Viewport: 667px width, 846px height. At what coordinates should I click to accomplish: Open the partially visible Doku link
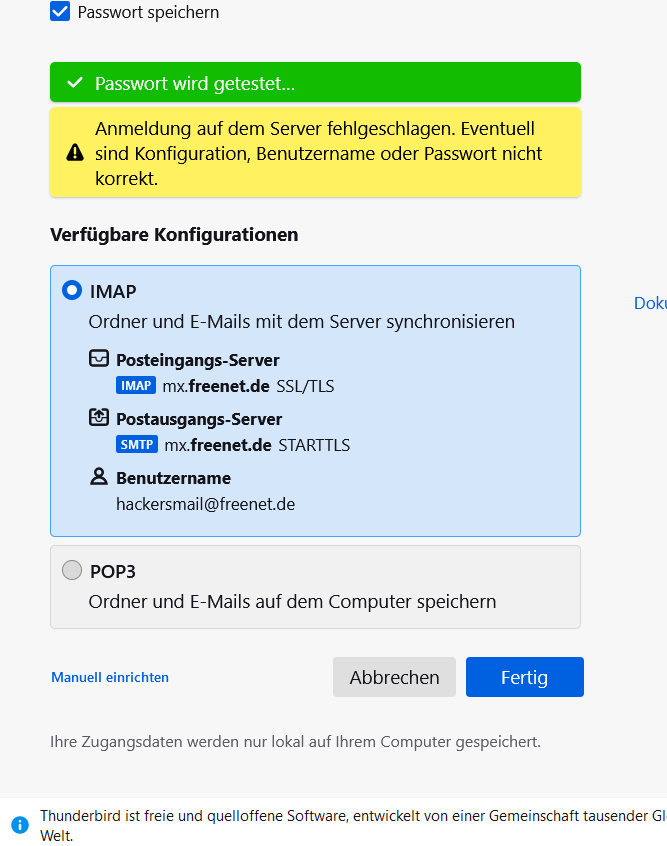click(650, 303)
